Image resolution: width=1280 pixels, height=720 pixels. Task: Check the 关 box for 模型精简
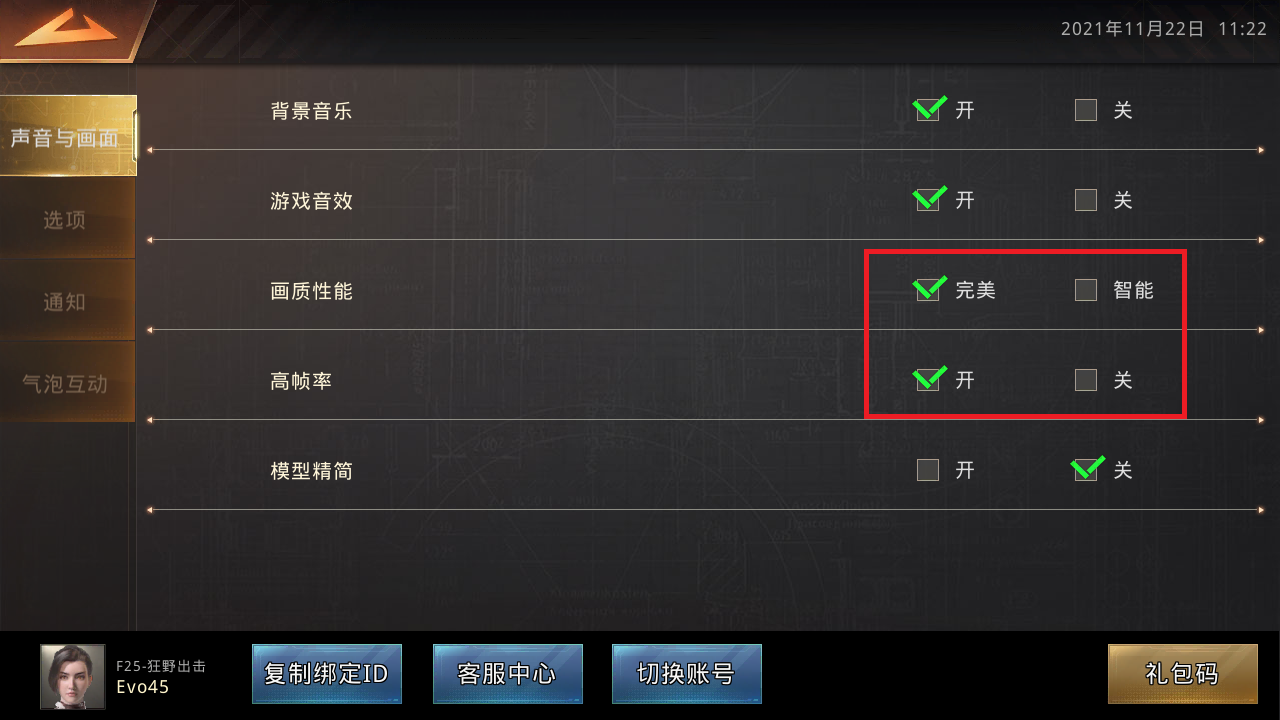click(x=1086, y=470)
